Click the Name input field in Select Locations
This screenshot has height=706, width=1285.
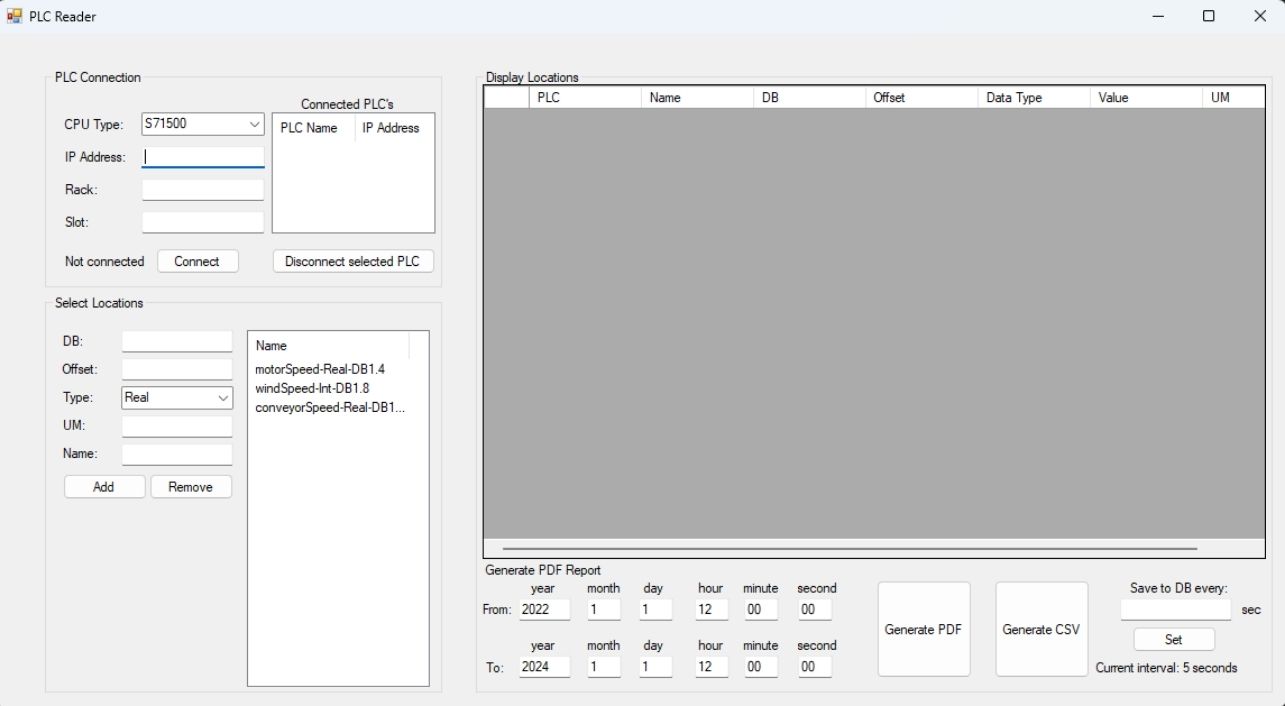tap(177, 453)
